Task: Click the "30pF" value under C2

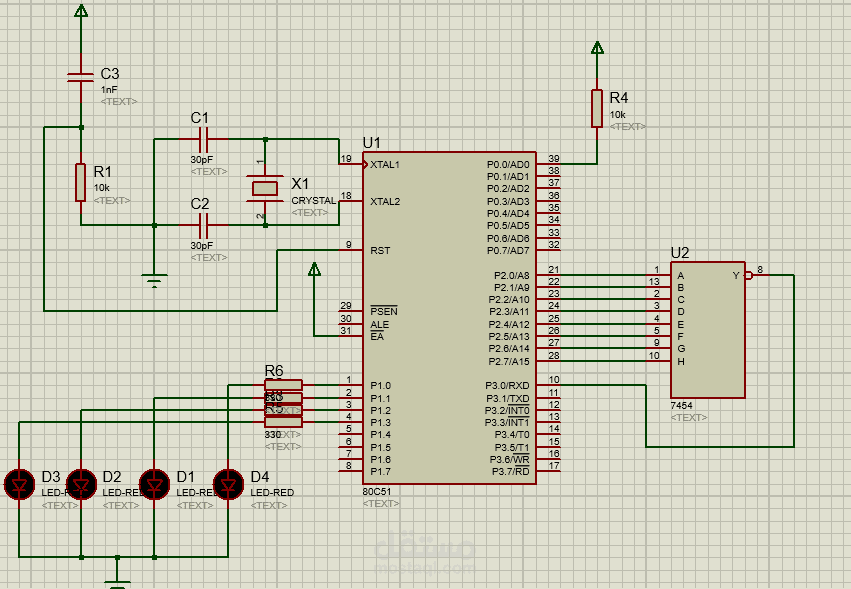Action: tap(201, 245)
